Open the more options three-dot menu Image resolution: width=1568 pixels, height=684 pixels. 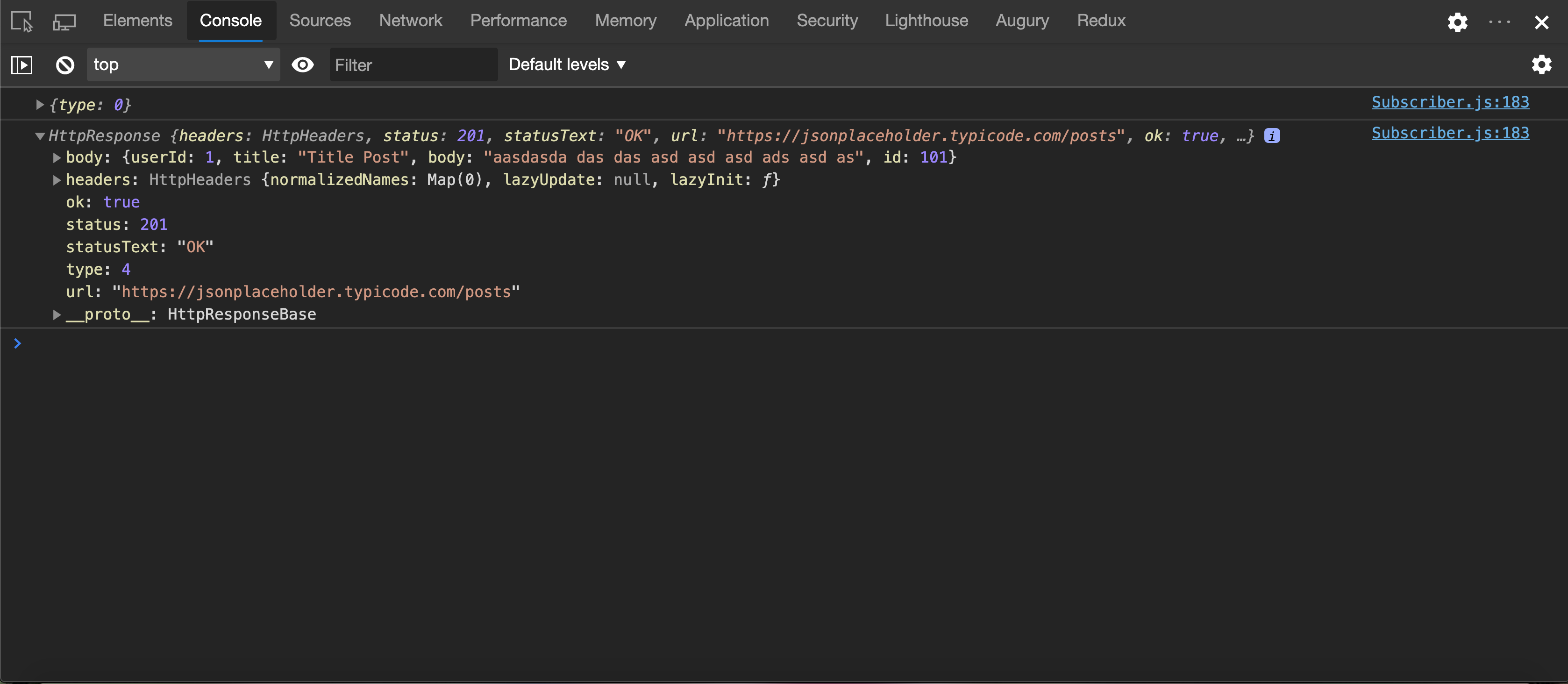click(1499, 22)
